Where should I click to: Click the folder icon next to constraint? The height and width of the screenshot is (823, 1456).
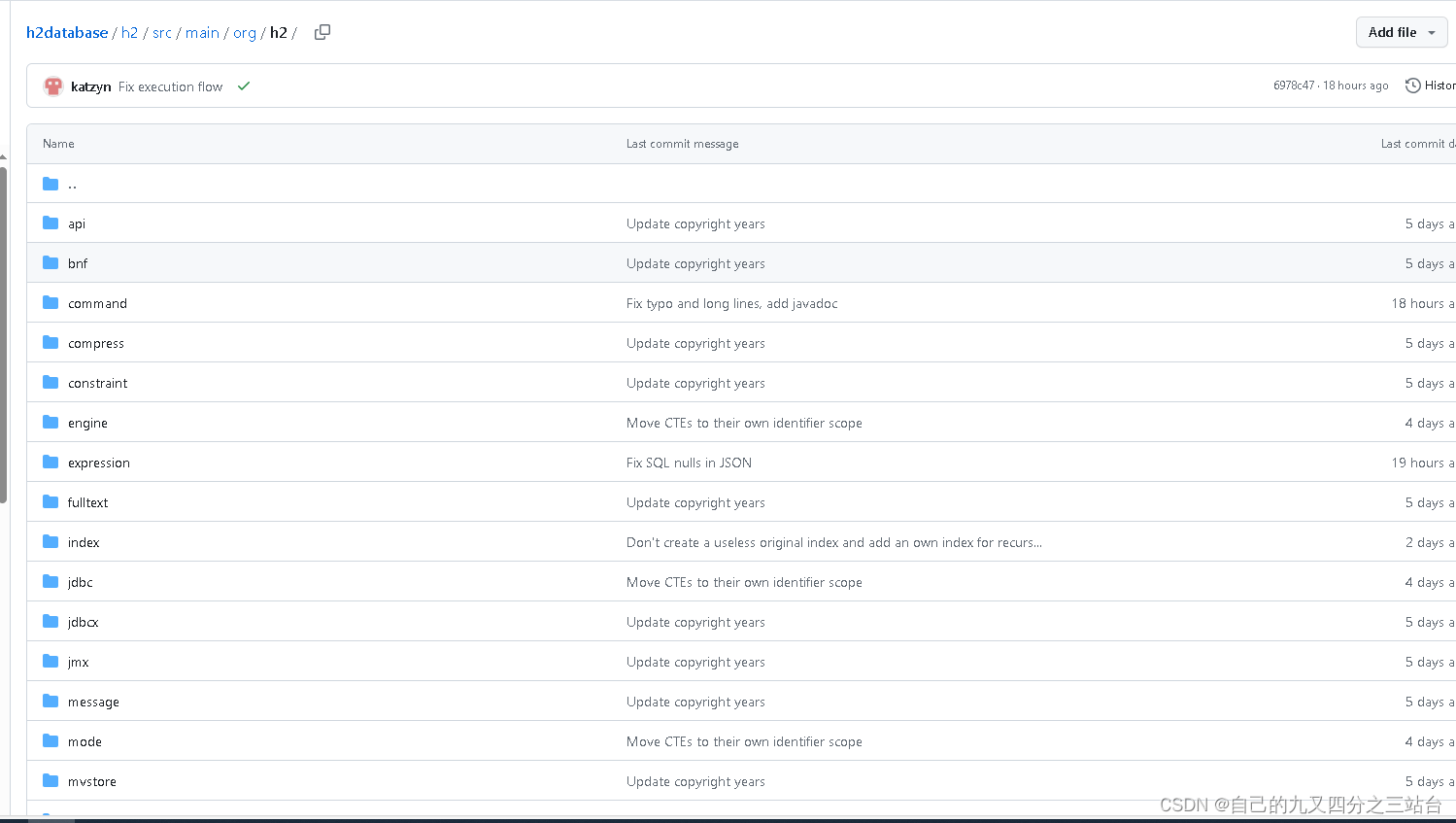tap(51, 383)
